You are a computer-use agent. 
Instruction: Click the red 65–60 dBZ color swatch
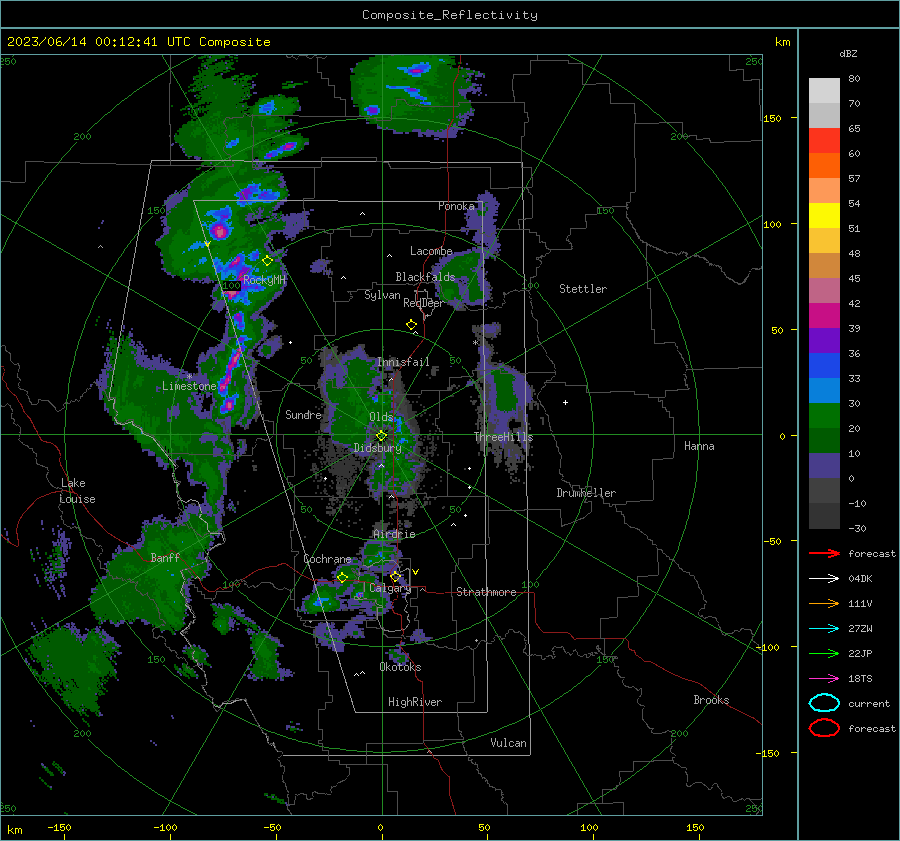[824, 141]
